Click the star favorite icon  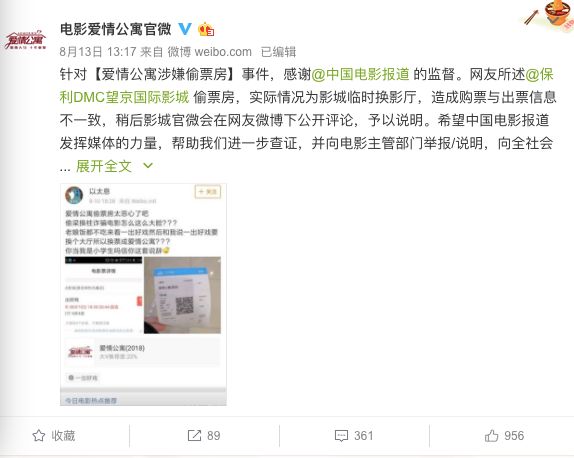point(39,436)
